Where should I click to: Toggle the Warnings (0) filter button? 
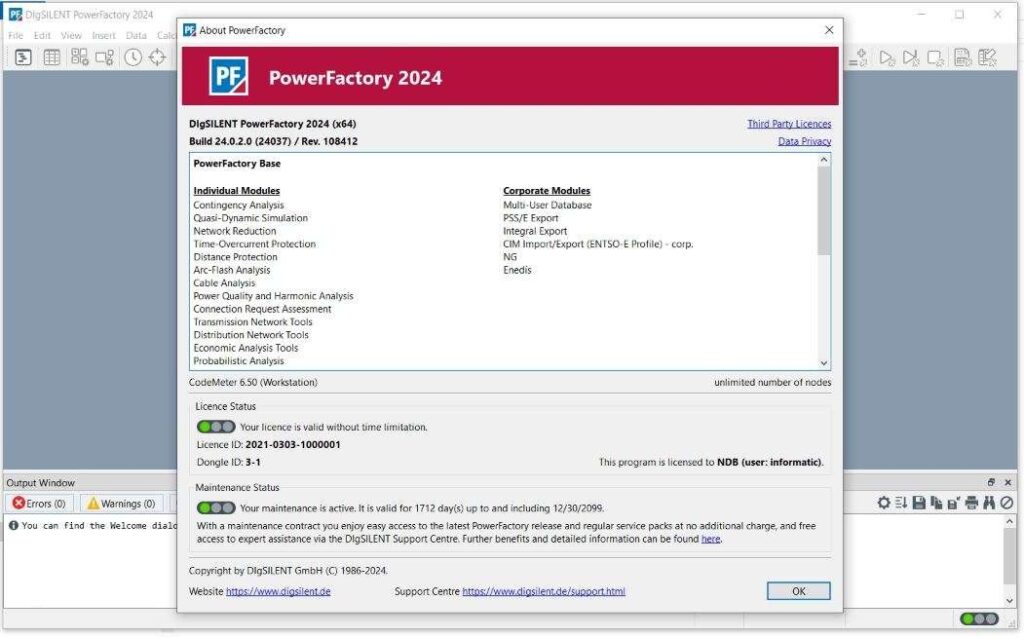point(121,503)
